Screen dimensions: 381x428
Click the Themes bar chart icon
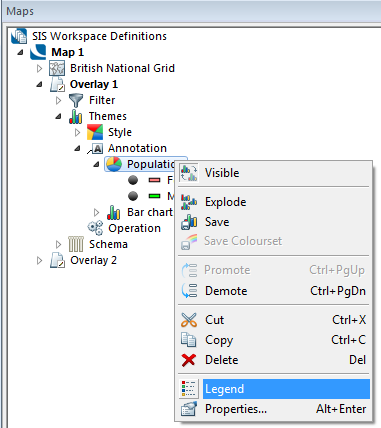tap(76, 116)
